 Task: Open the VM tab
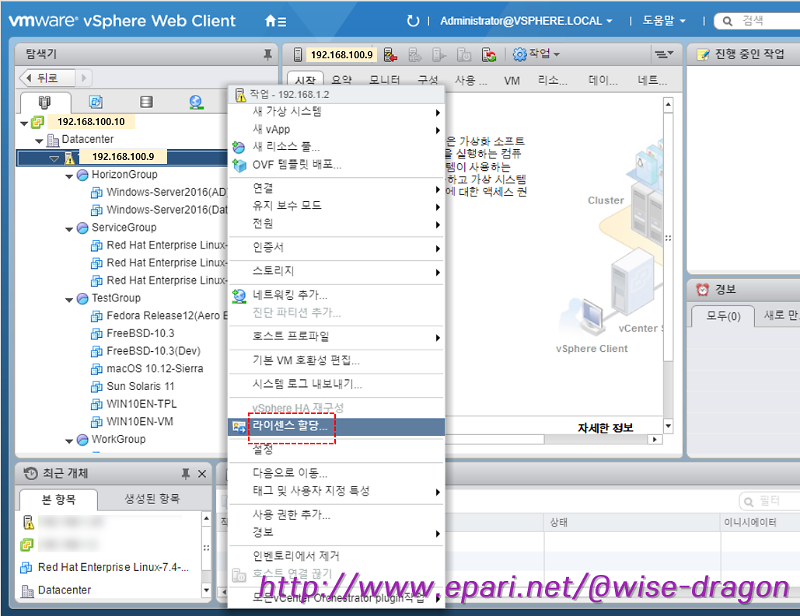click(512, 81)
